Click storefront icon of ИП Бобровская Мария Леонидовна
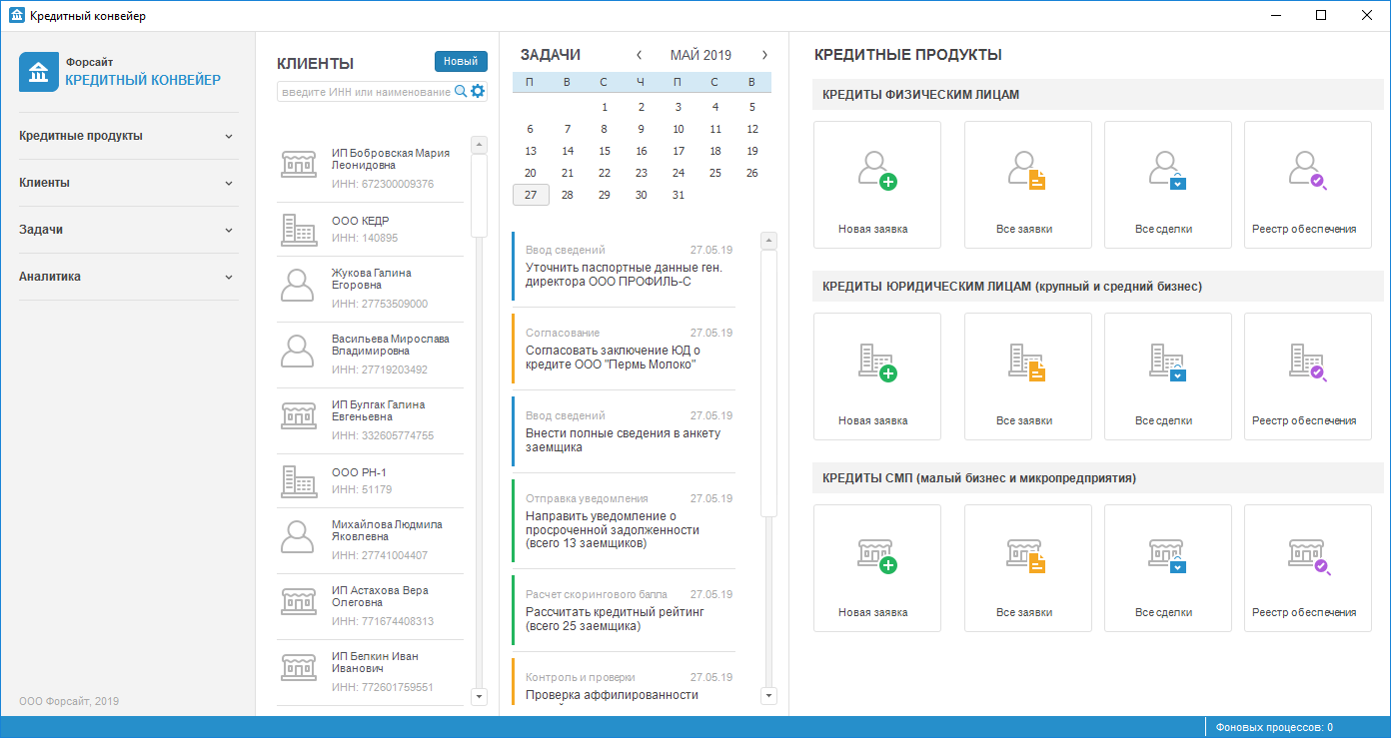Screen dimensions: 1391x738 [298, 165]
